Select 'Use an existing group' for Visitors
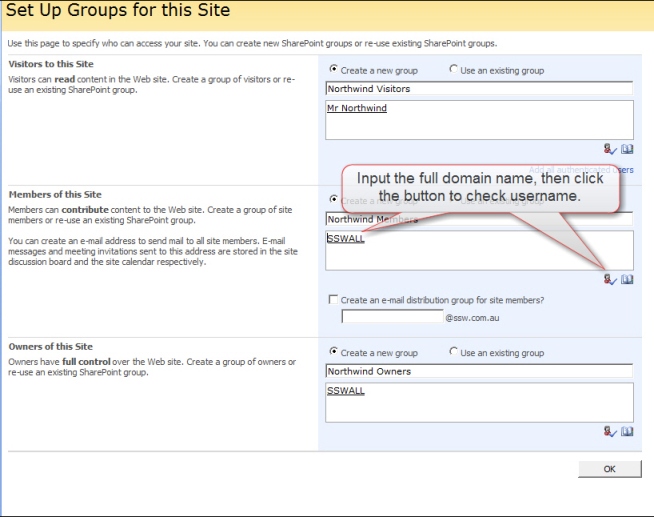The image size is (654, 517). [x=454, y=70]
